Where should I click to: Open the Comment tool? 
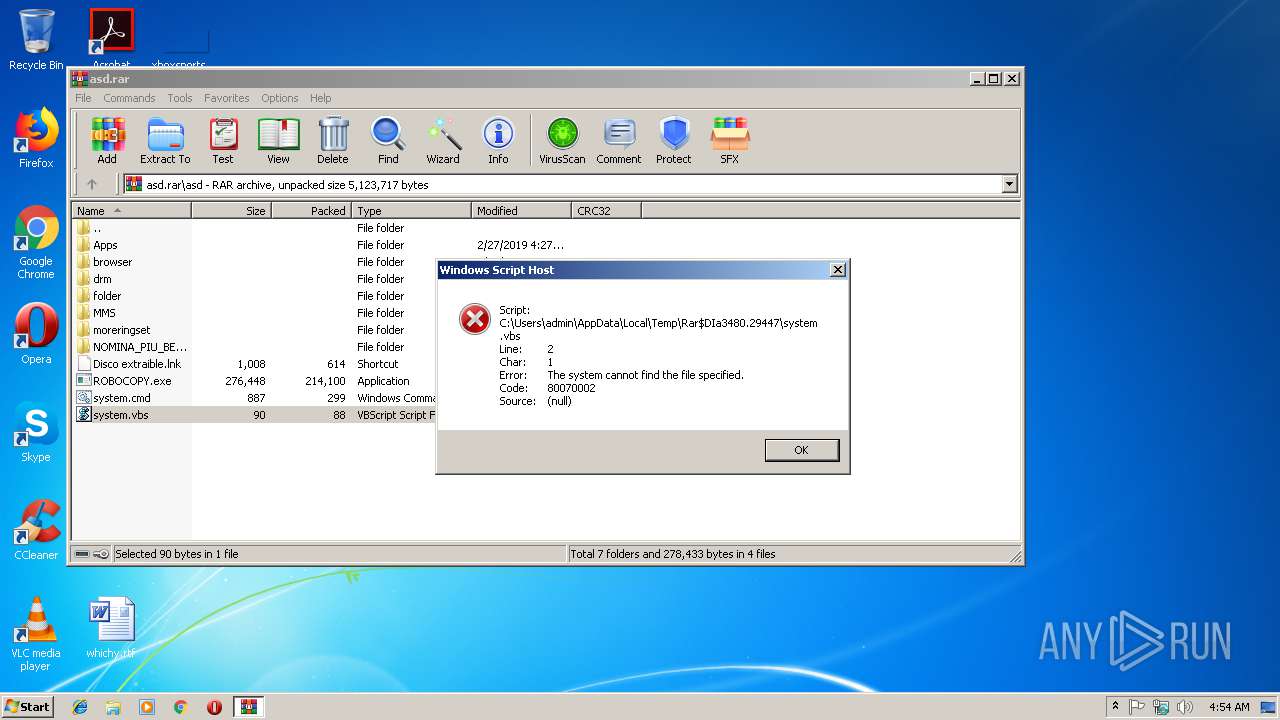coord(619,141)
